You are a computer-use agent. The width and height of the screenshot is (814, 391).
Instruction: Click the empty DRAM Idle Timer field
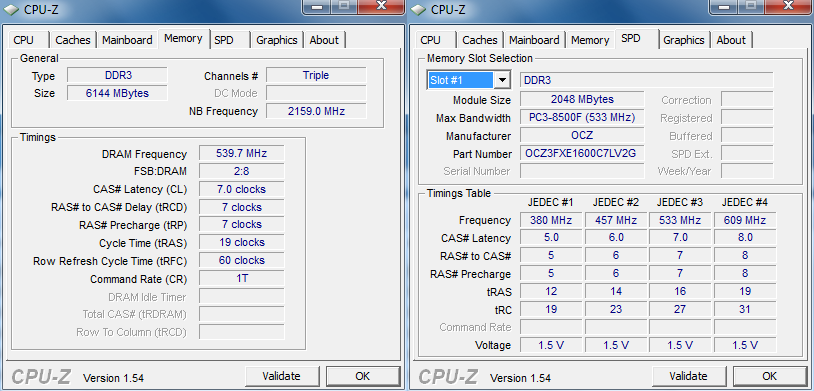241,296
